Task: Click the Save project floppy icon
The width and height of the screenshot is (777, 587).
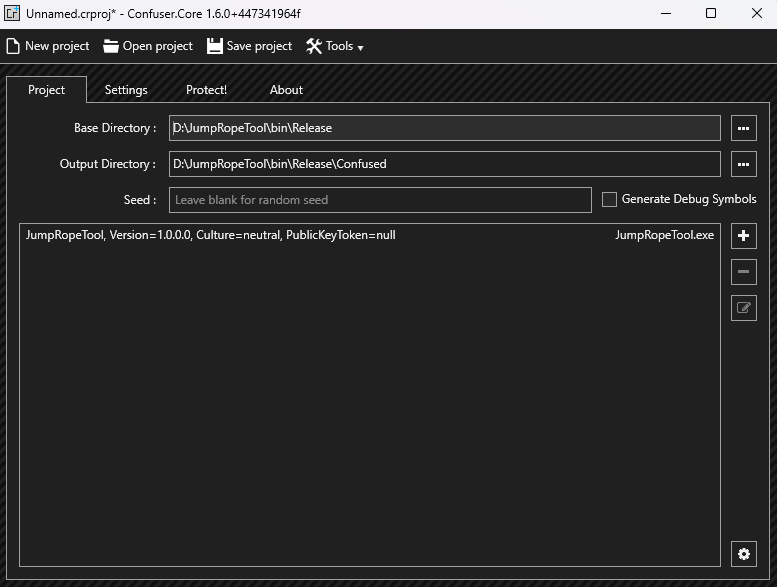Action: pyautogui.click(x=215, y=46)
